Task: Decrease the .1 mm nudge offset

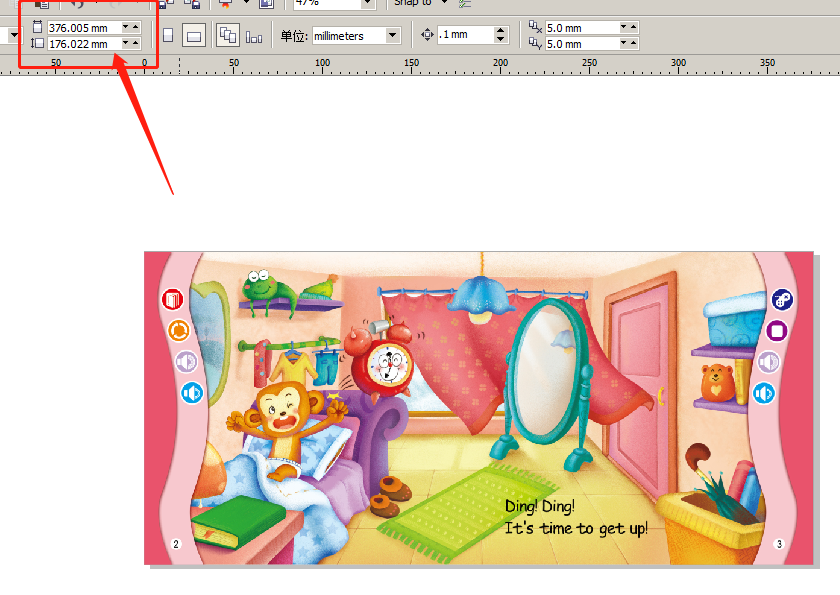Action: (500, 39)
